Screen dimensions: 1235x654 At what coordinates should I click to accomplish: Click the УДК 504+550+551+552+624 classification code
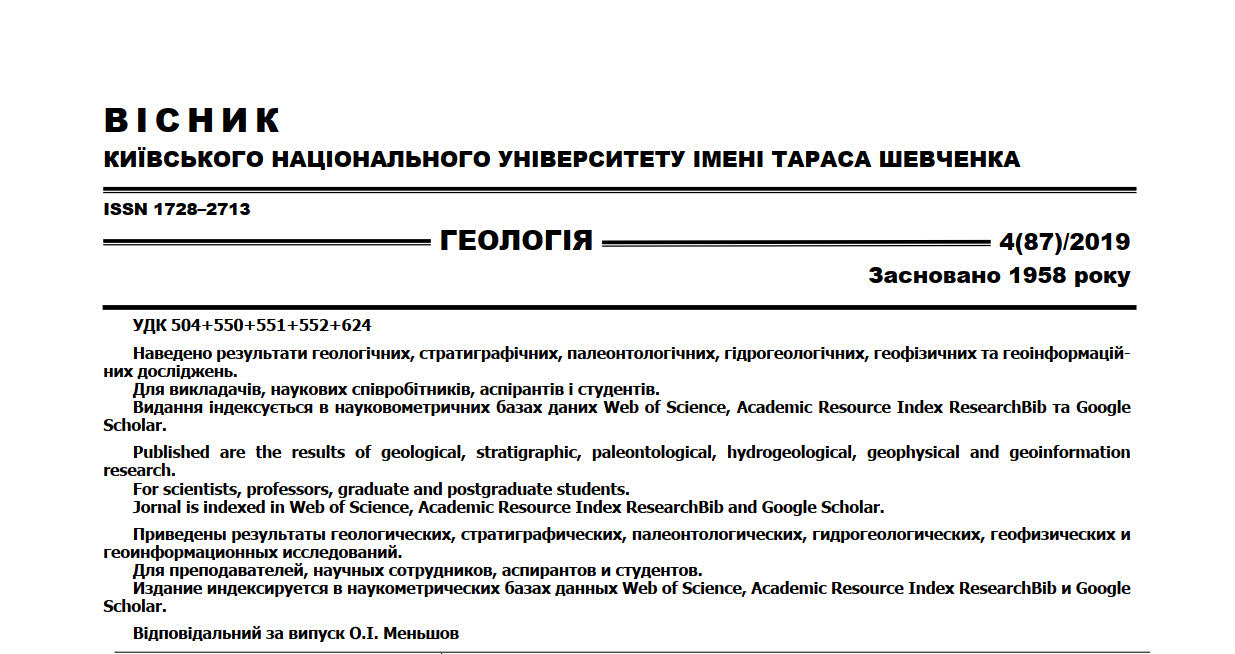point(252,326)
